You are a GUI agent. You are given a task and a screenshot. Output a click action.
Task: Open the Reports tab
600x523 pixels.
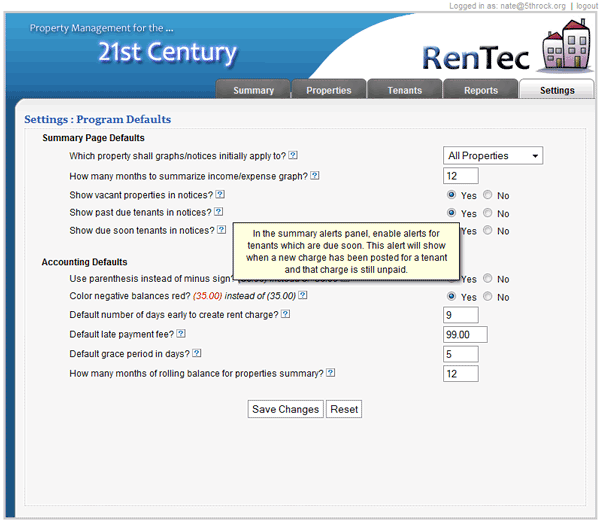coord(480,90)
